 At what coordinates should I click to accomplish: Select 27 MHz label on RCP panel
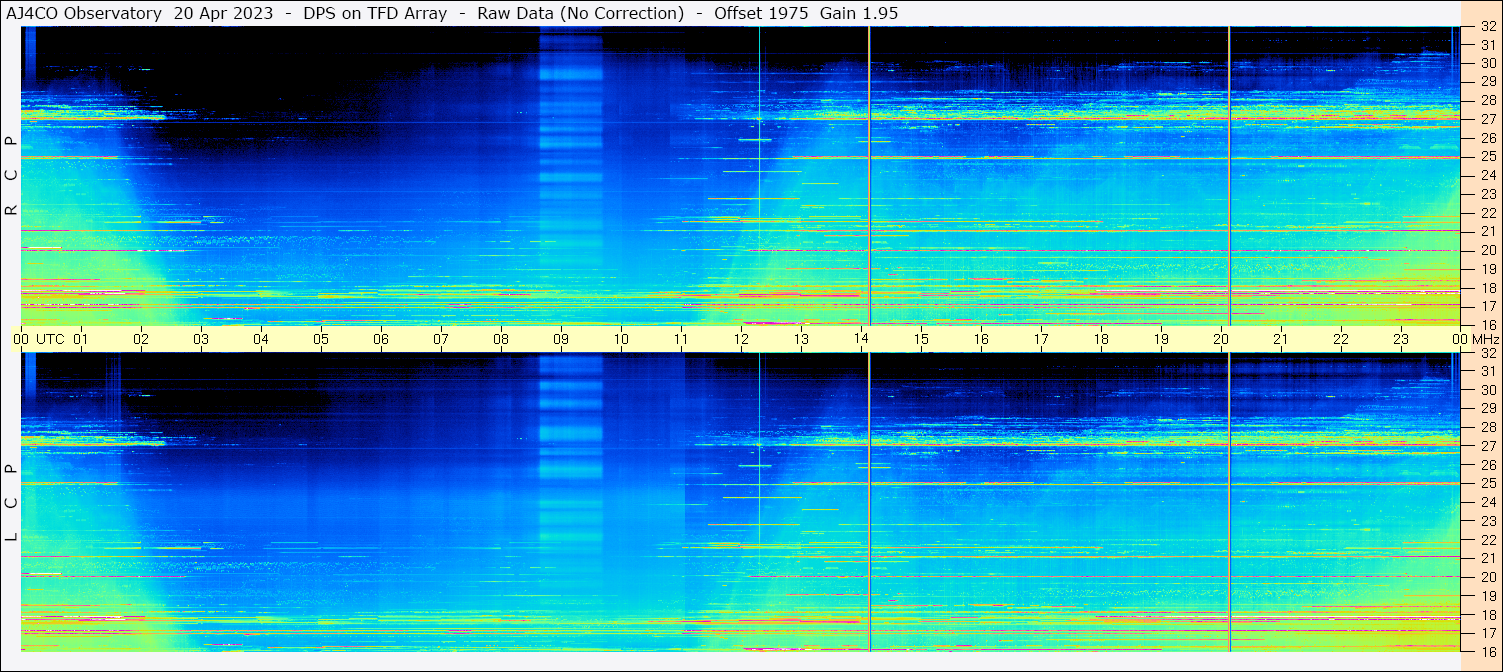(x=1488, y=119)
